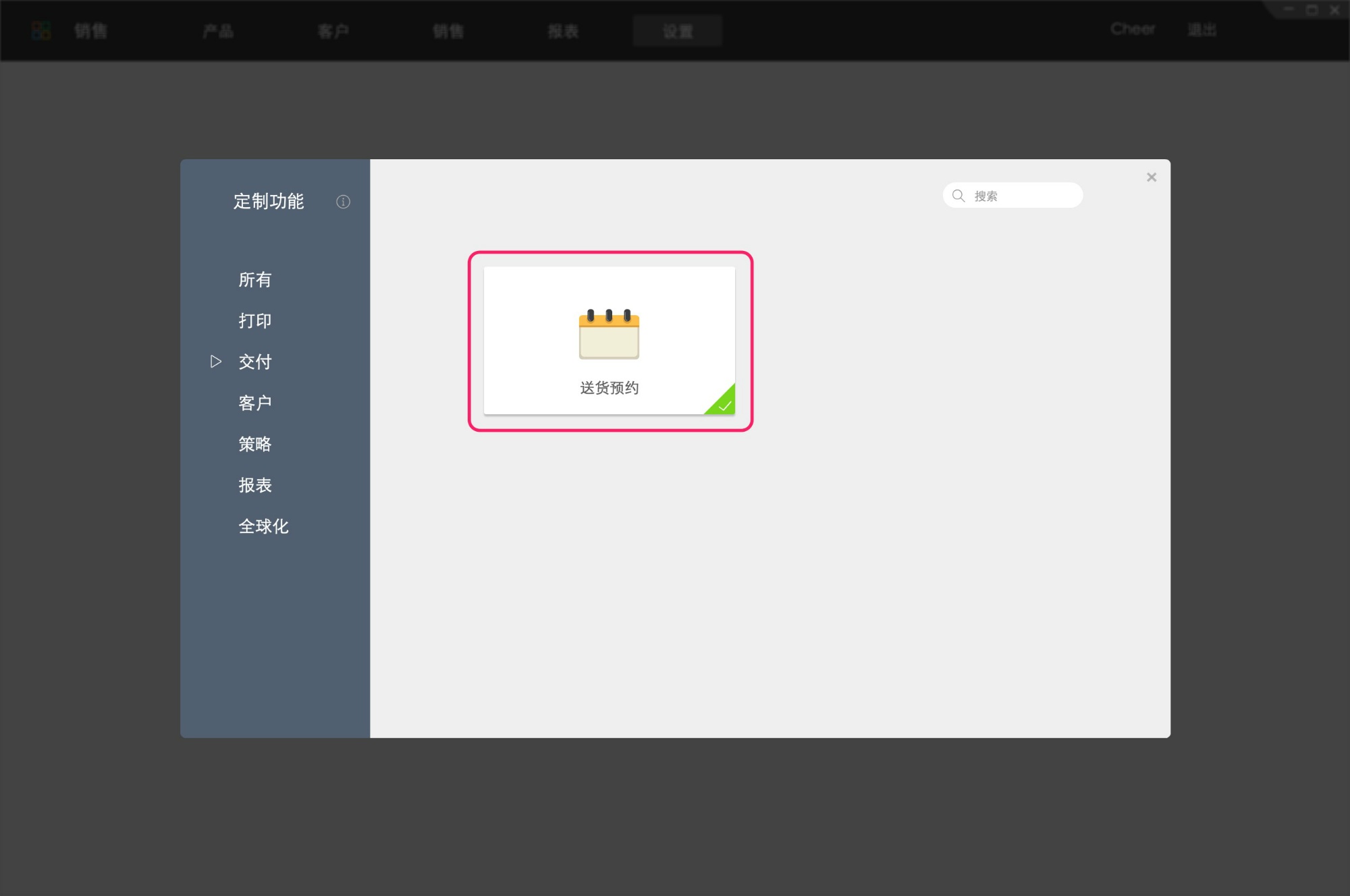Select the 交付 category
The height and width of the screenshot is (896, 1350).
(x=255, y=362)
